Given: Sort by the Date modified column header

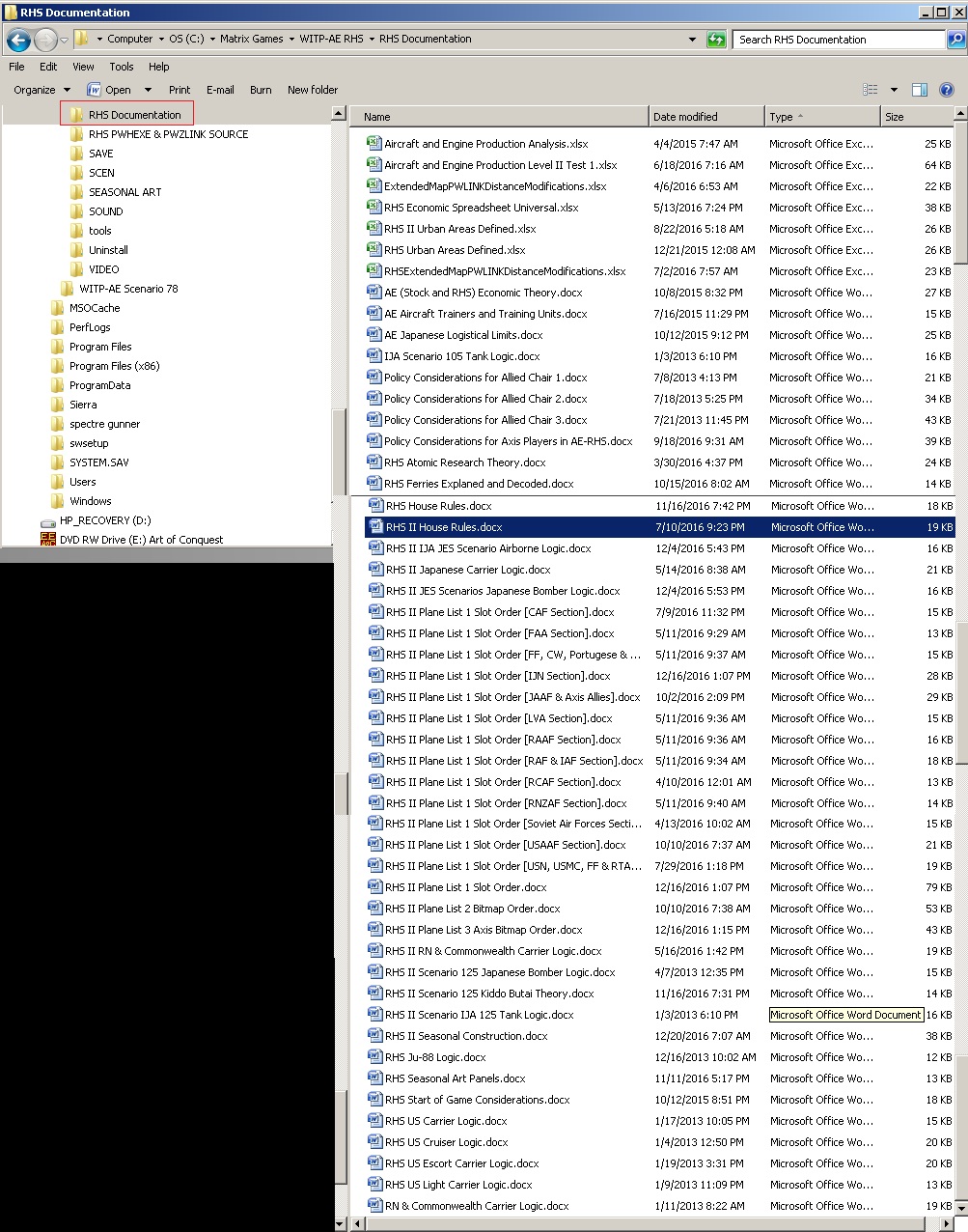Looking at the screenshot, I should 706,117.
